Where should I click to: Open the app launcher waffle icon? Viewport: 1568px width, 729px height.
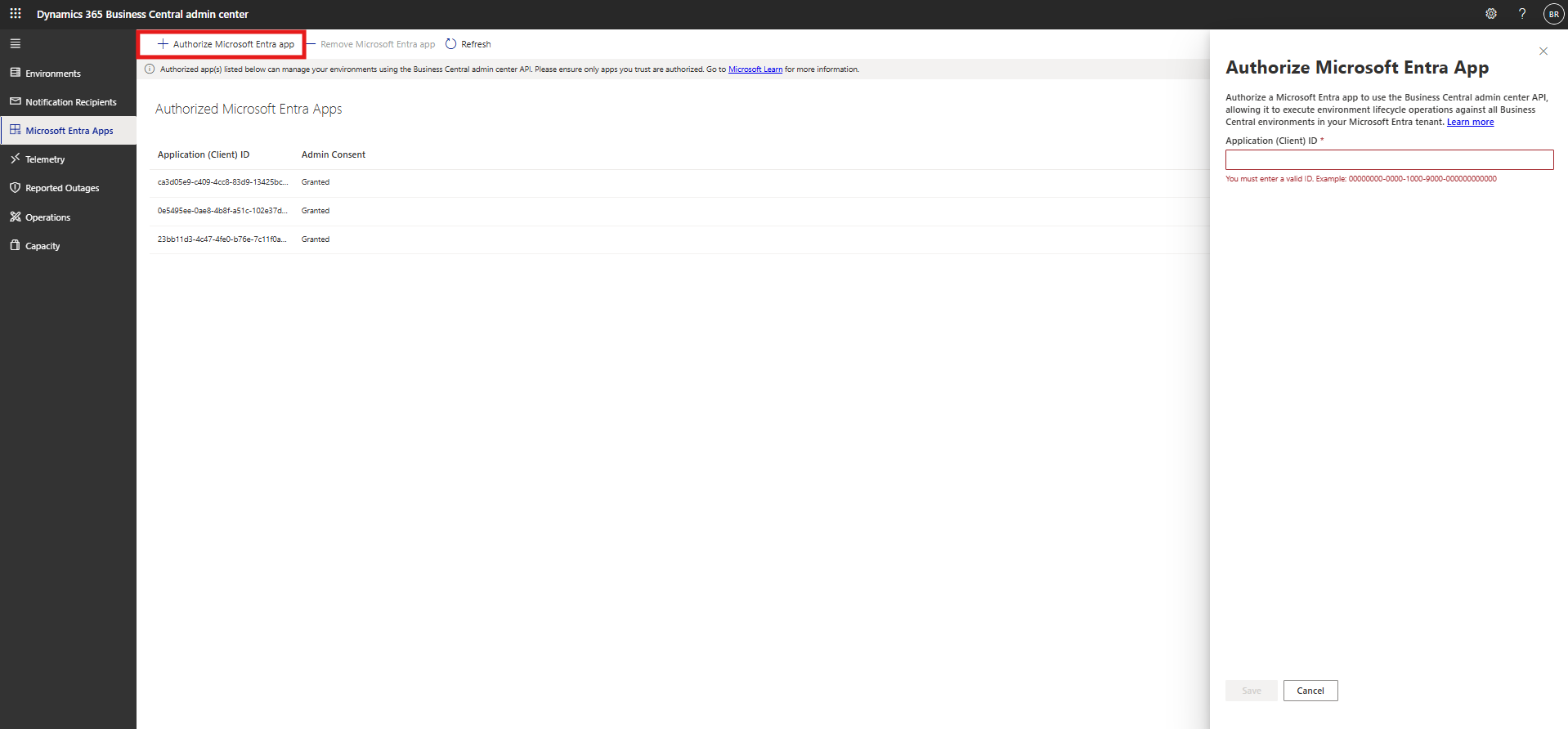[x=16, y=14]
